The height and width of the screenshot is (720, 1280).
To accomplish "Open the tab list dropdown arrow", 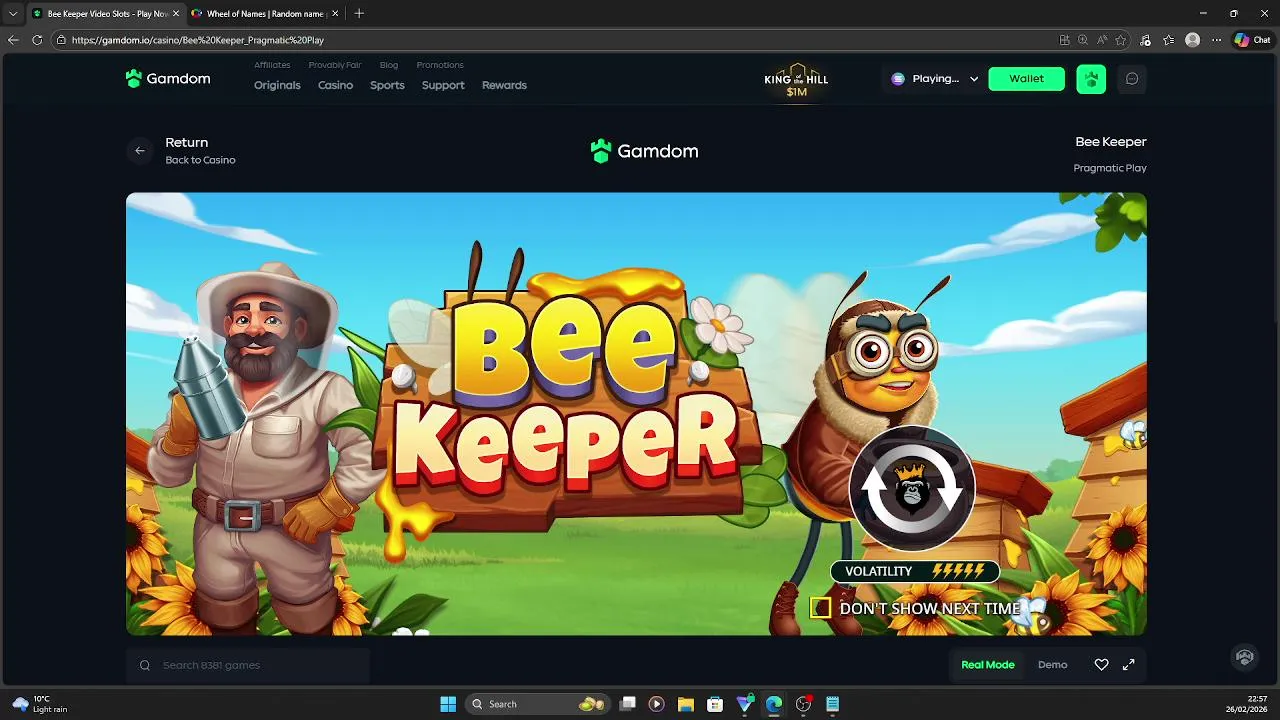I will tap(12, 13).
